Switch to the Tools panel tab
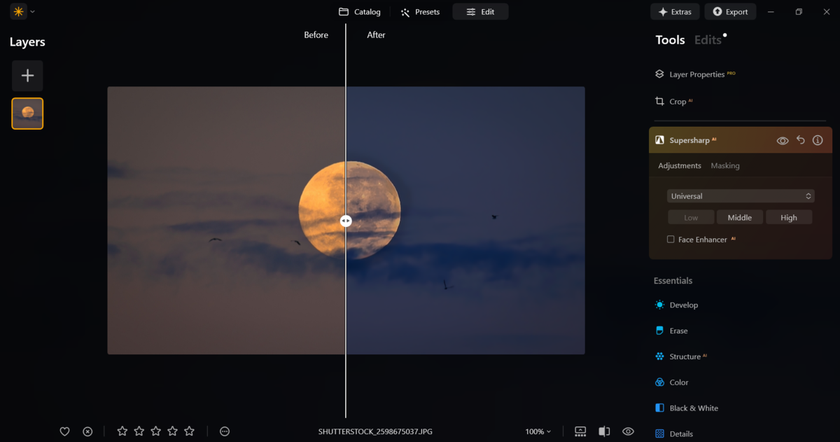This screenshot has width=840, height=442. click(x=670, y=40)
